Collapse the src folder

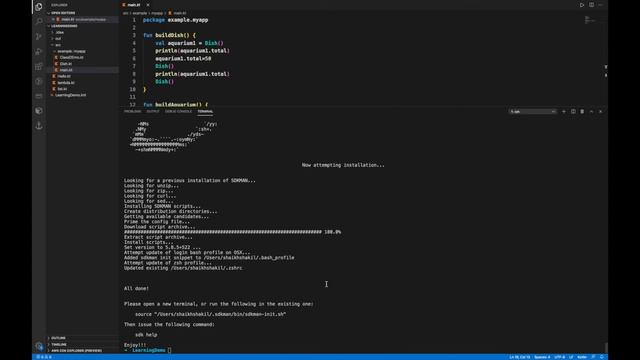click(58, 45)
